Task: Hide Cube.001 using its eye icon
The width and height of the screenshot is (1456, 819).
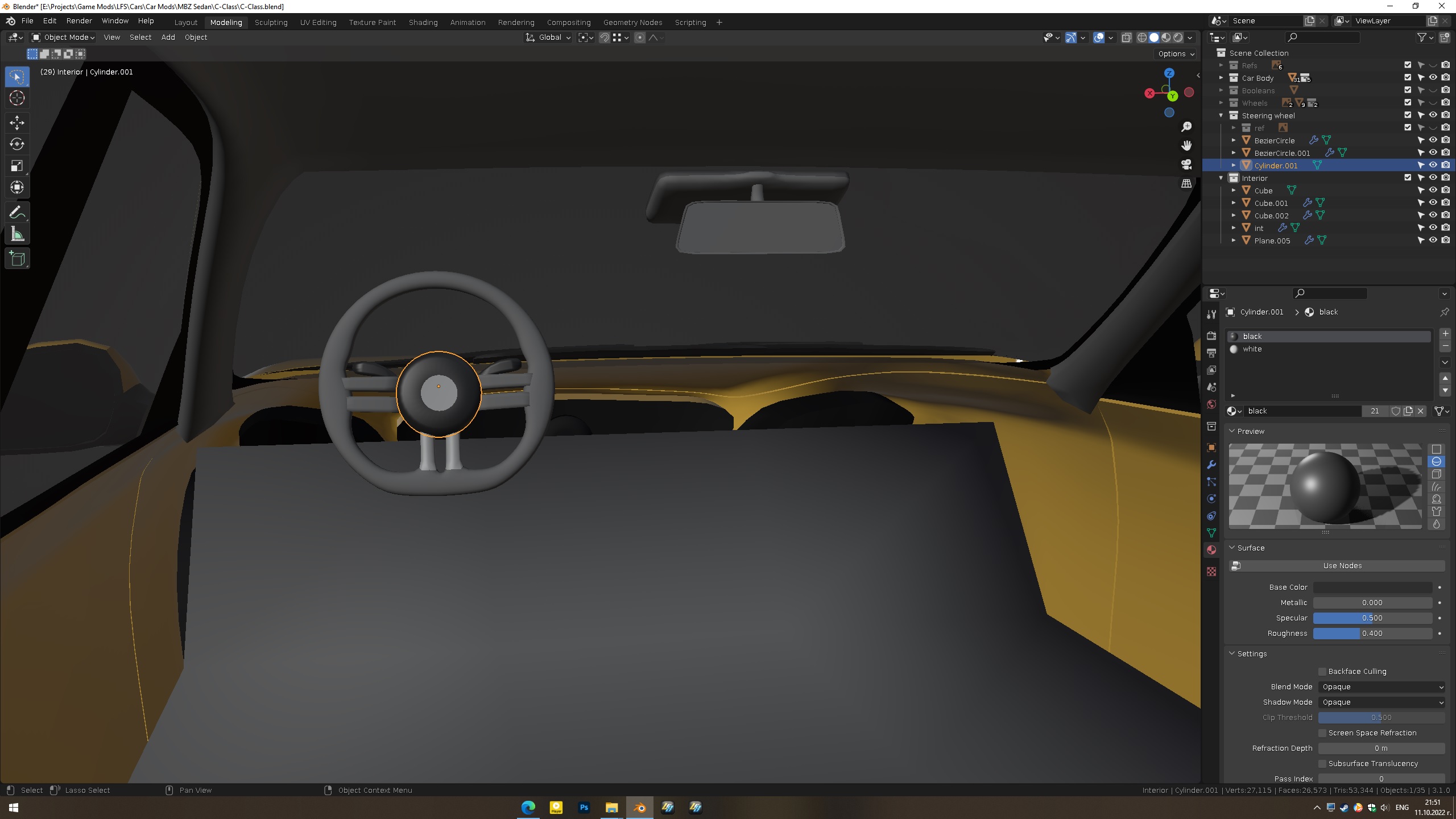Action: [1433, 203]
